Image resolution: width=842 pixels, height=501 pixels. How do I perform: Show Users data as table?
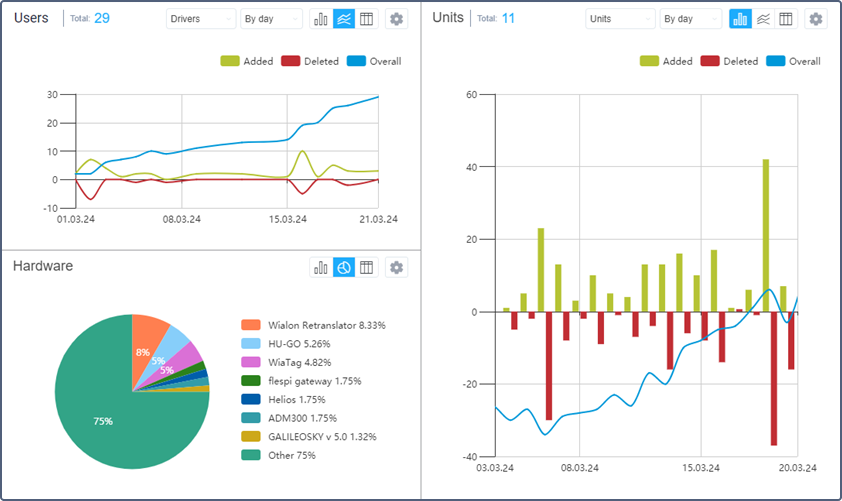pyautogui.click(x=367, y=19)
